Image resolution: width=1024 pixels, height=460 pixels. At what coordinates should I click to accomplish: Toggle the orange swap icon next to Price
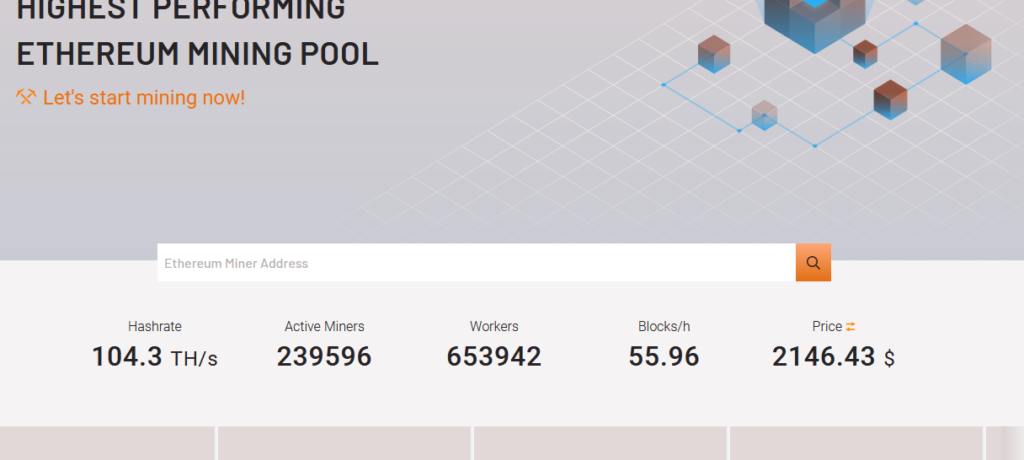[x=851, y=326]
